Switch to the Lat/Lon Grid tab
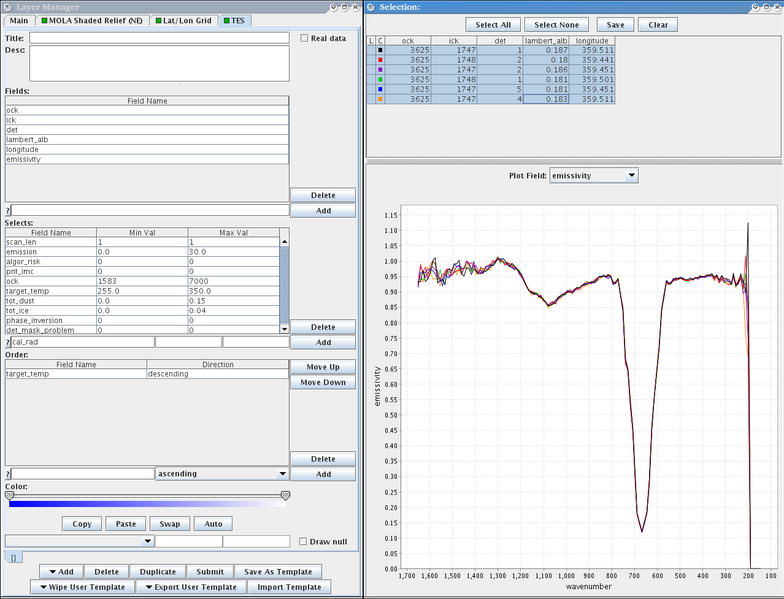 click(184, 20)
